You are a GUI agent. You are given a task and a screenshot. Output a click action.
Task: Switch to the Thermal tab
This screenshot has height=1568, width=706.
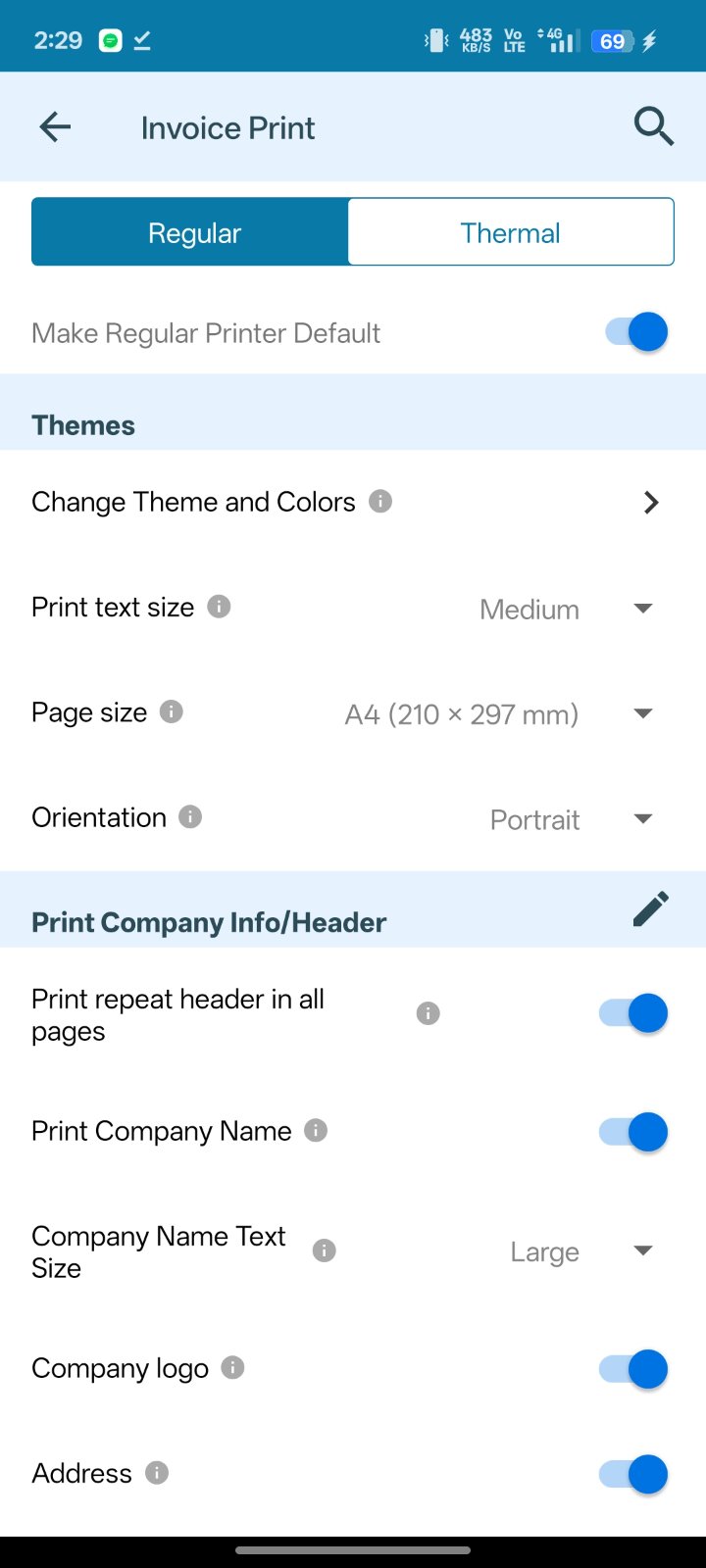(511, 232)
